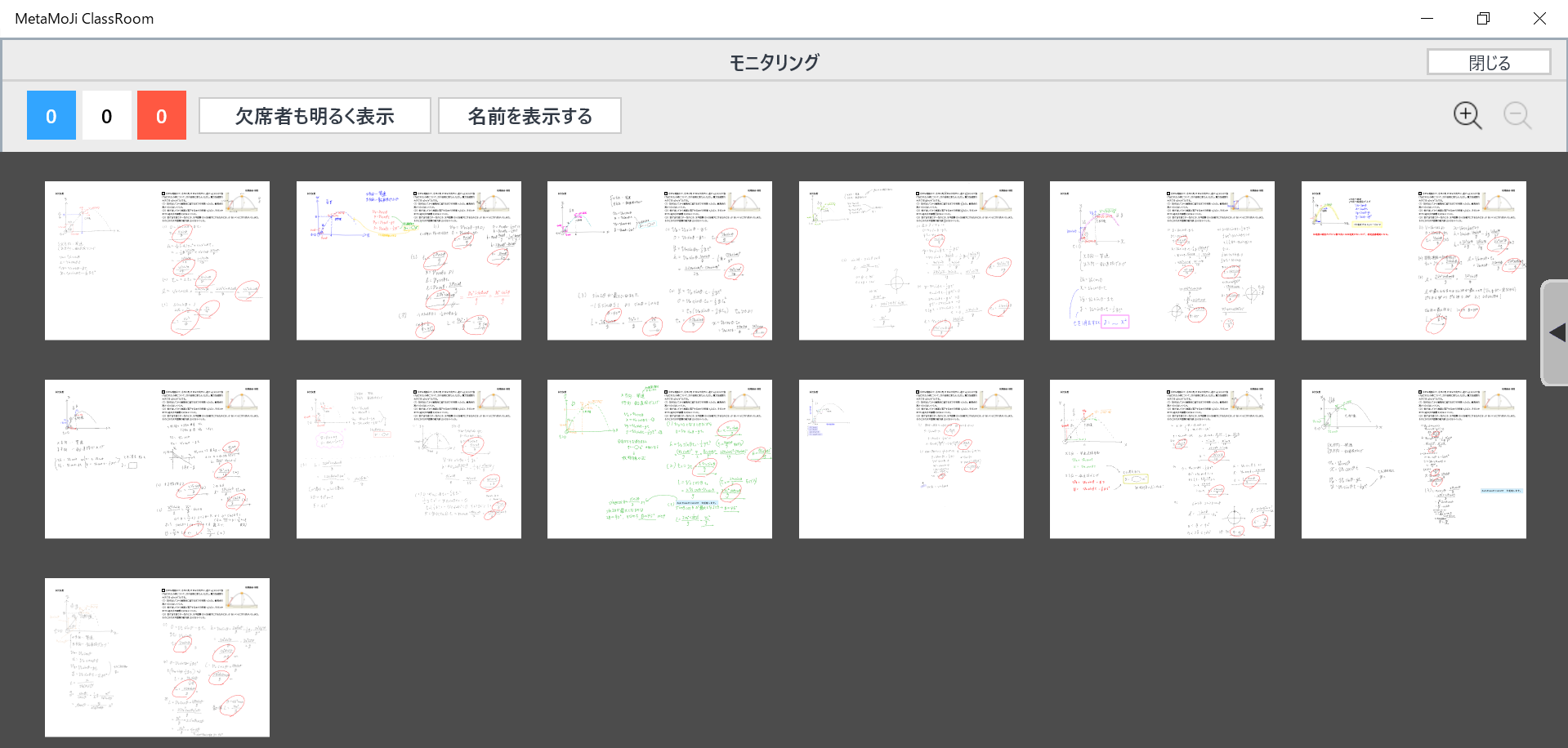Select the red status counter box
Screen dimensions: 1568x748
pyautogui.click(x=161, y=116)
